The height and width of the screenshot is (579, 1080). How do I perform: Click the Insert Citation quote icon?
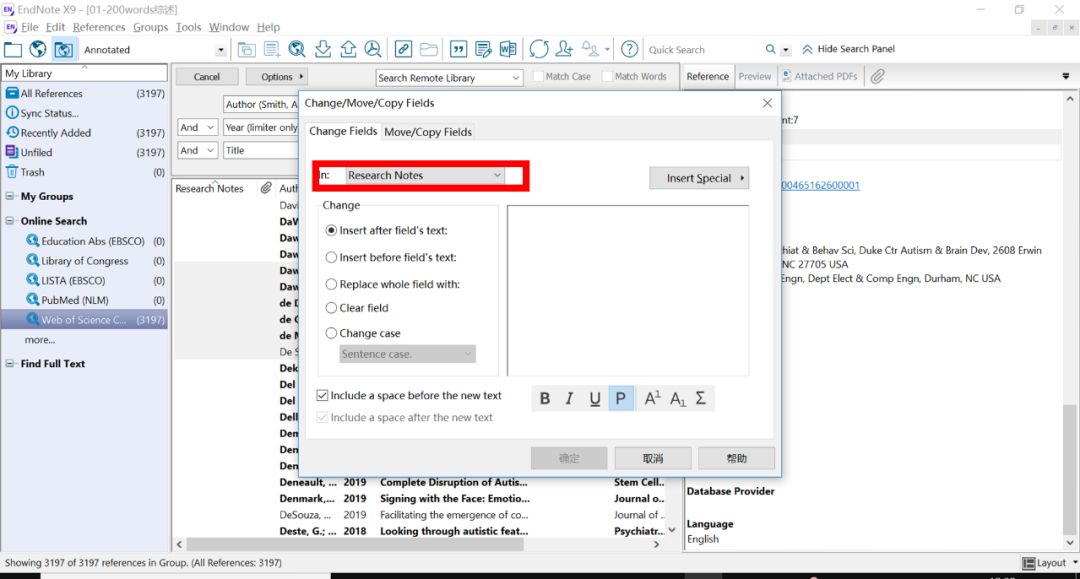(x=458, y=50)
